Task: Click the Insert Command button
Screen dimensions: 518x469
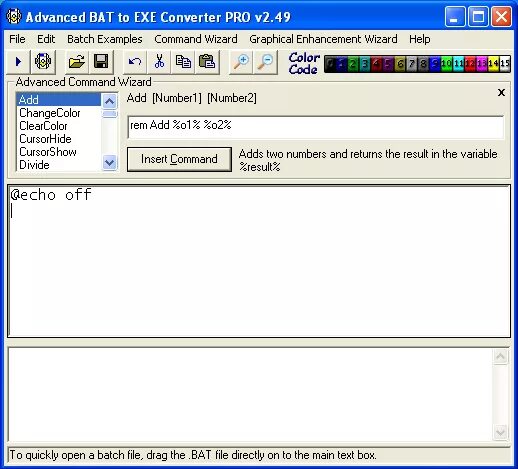Action: (179, 159)
